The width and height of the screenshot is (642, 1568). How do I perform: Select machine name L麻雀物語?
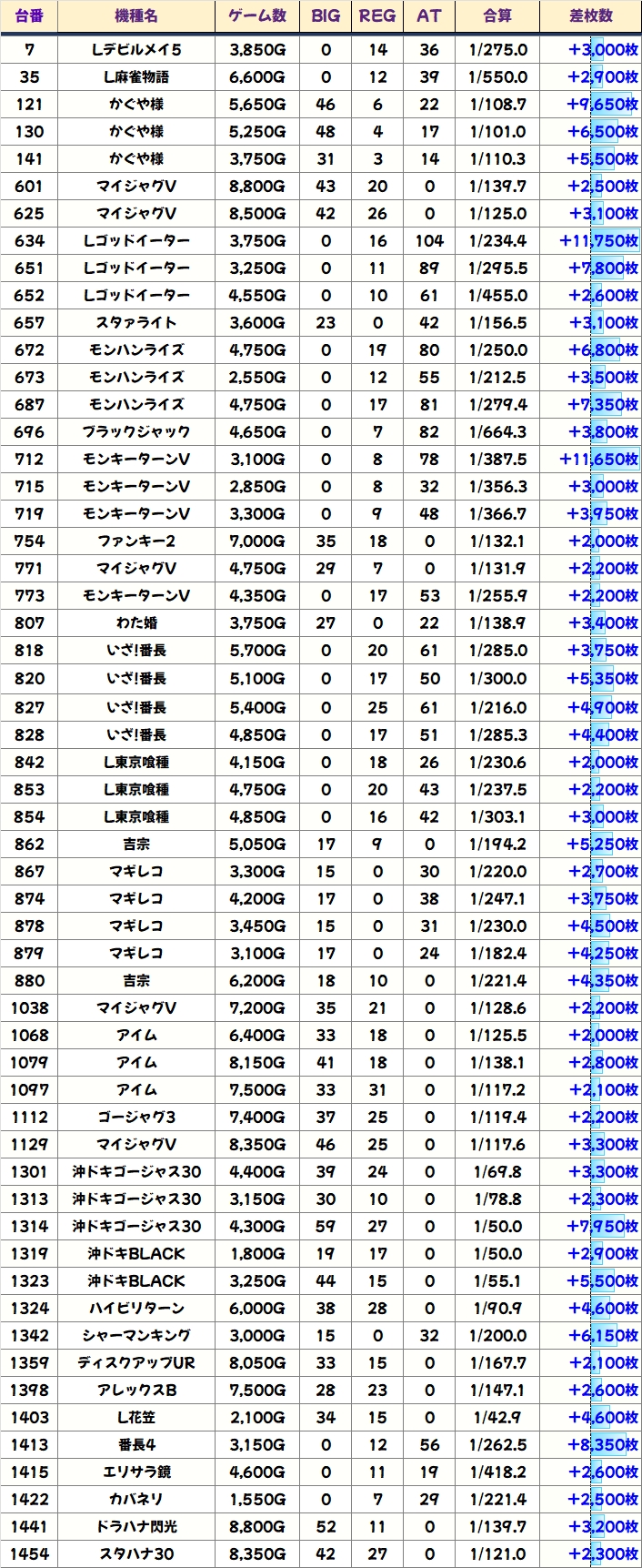(136, 77)
